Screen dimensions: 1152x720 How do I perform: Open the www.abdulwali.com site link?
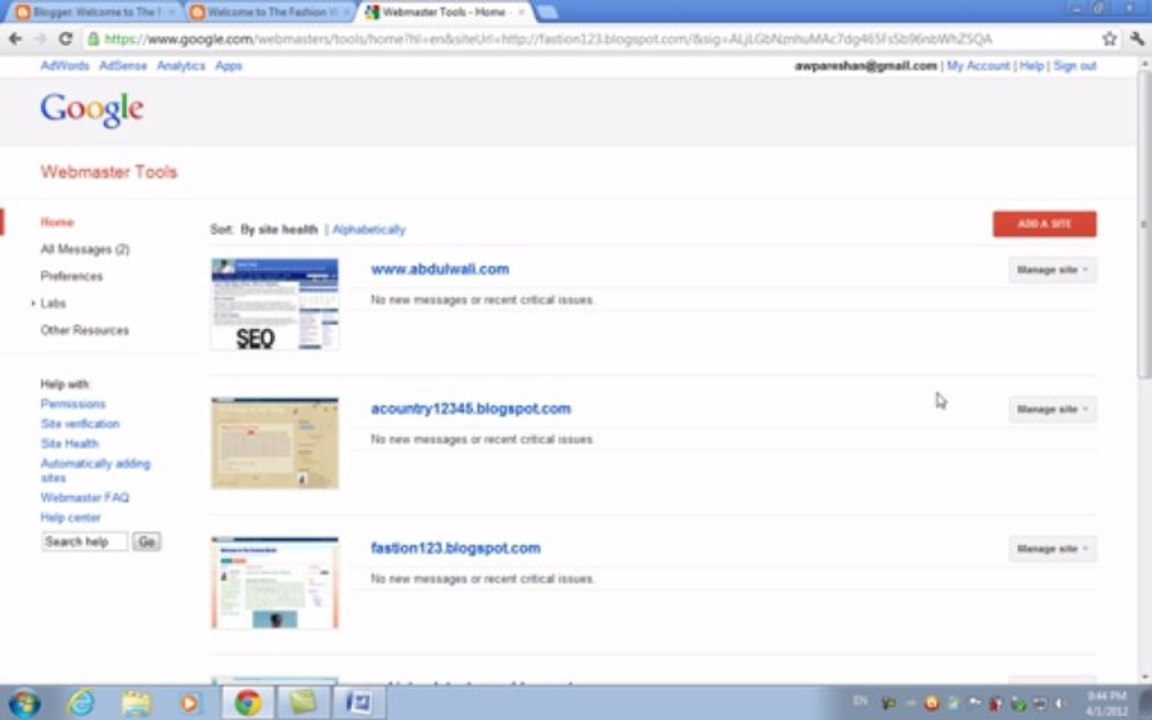pyautogui.click(x=439, y=269)
